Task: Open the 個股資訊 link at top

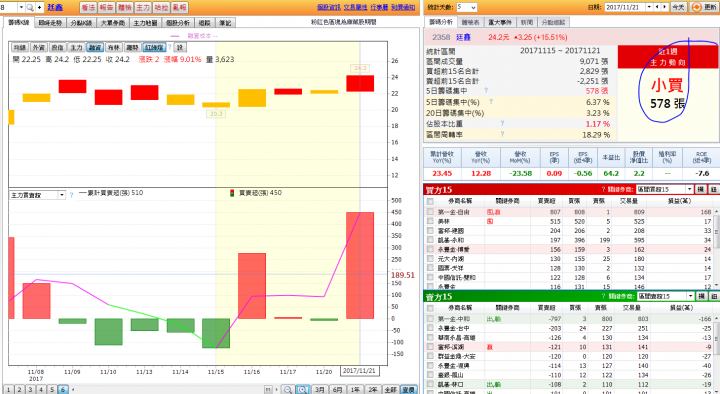Action: coord(329,7)
